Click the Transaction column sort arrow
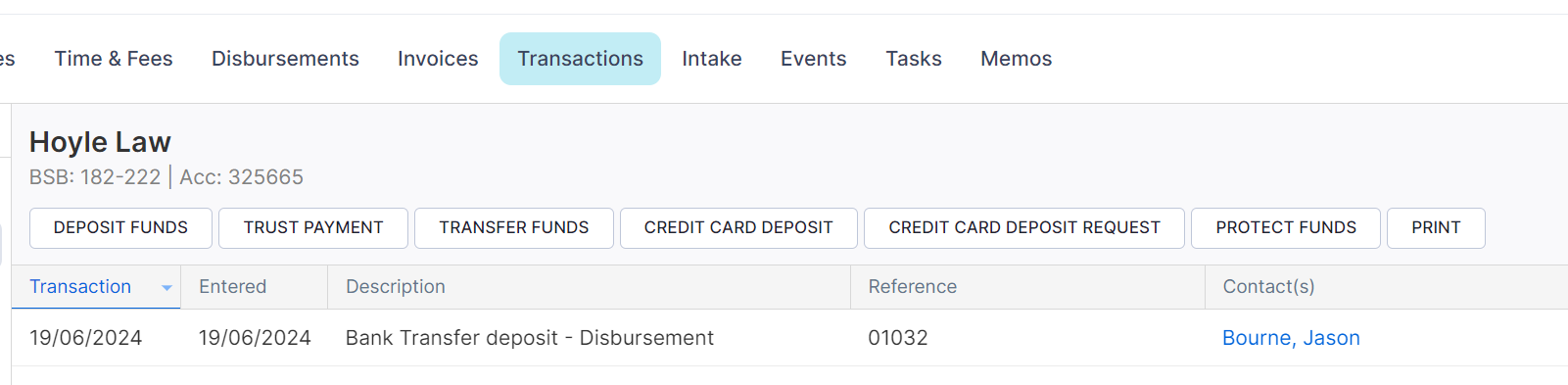 click(x=166, y=288)
